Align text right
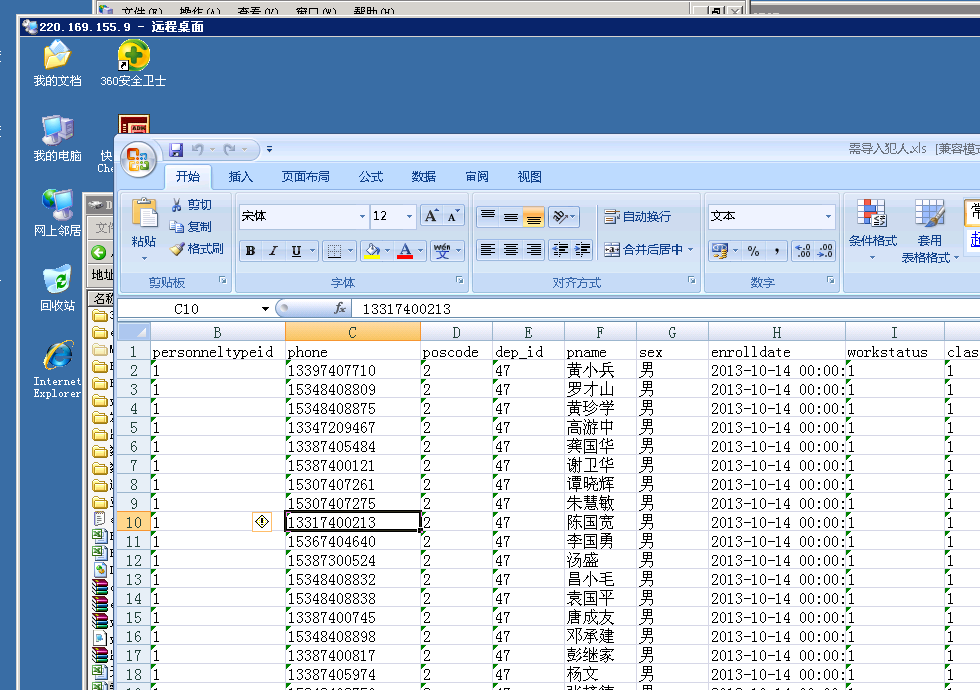 533,250
